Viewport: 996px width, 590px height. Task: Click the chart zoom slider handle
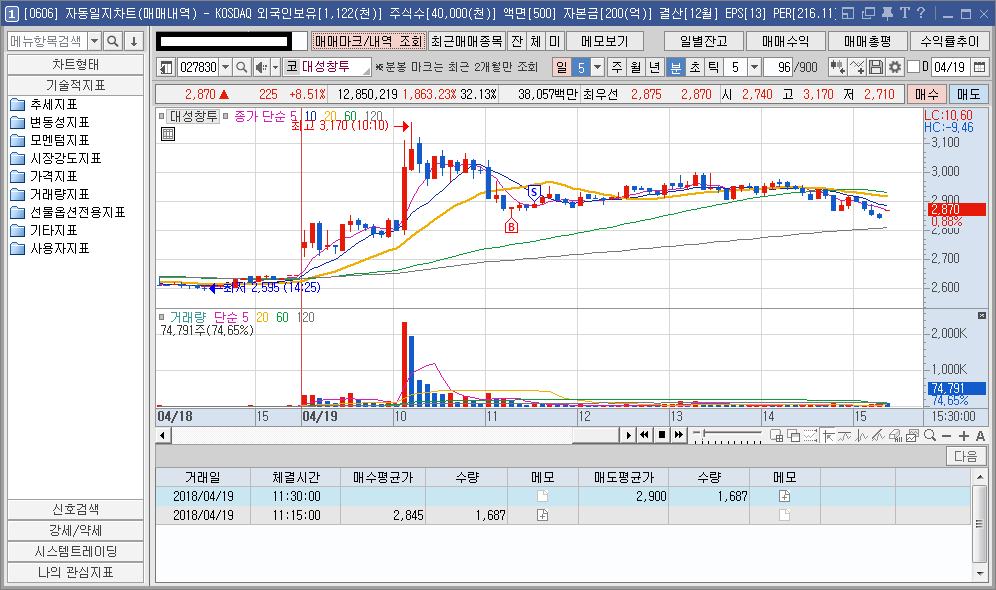703,432
